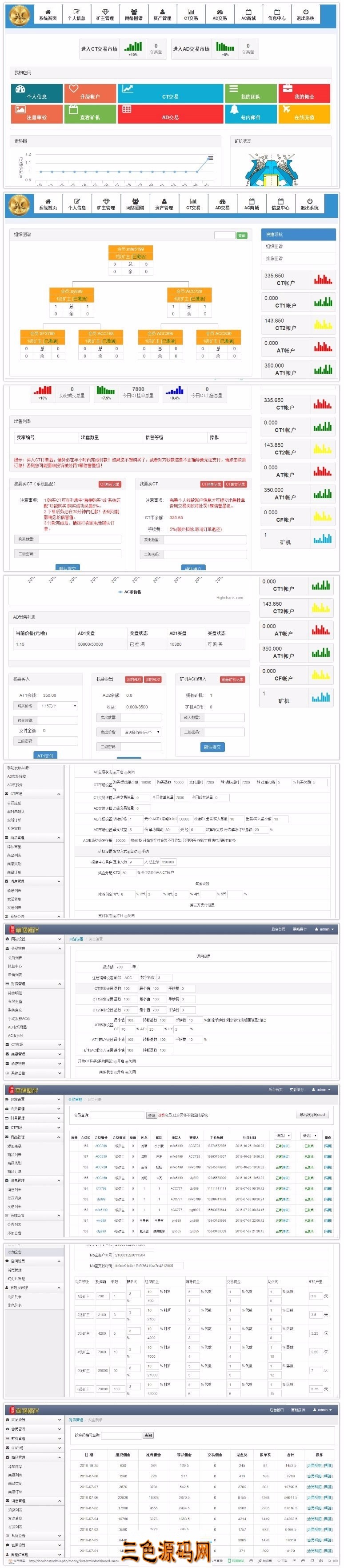This screenshot has width=344, height=1568.
Task: Click the bell icon on 站内邮件 tile
Action: (234, 110)
